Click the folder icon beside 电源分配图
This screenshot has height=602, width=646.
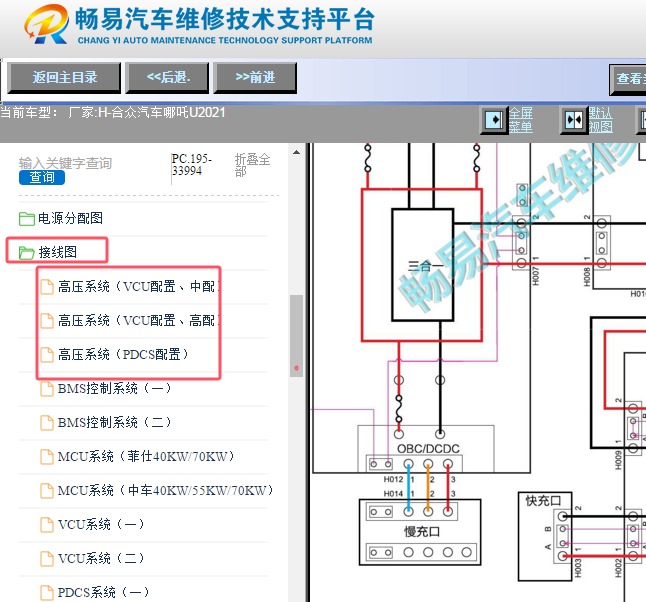27,219
